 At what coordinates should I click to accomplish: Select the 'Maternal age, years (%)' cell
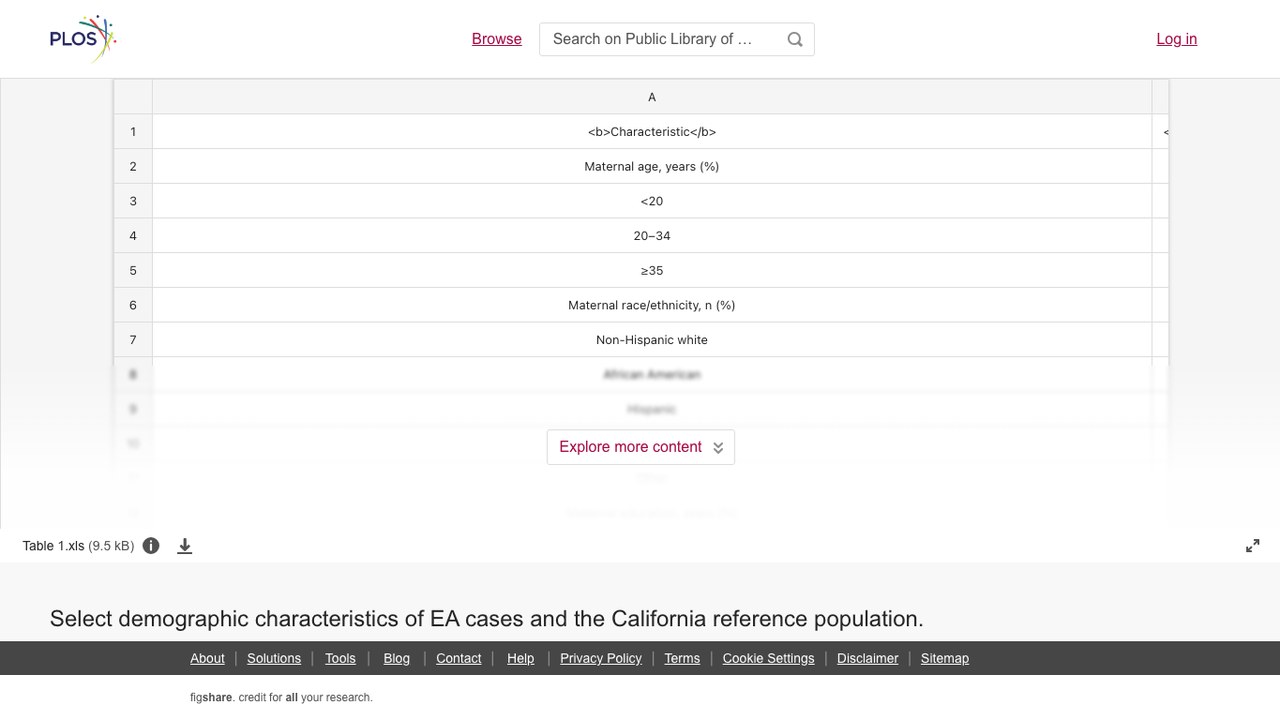(652, 167)
